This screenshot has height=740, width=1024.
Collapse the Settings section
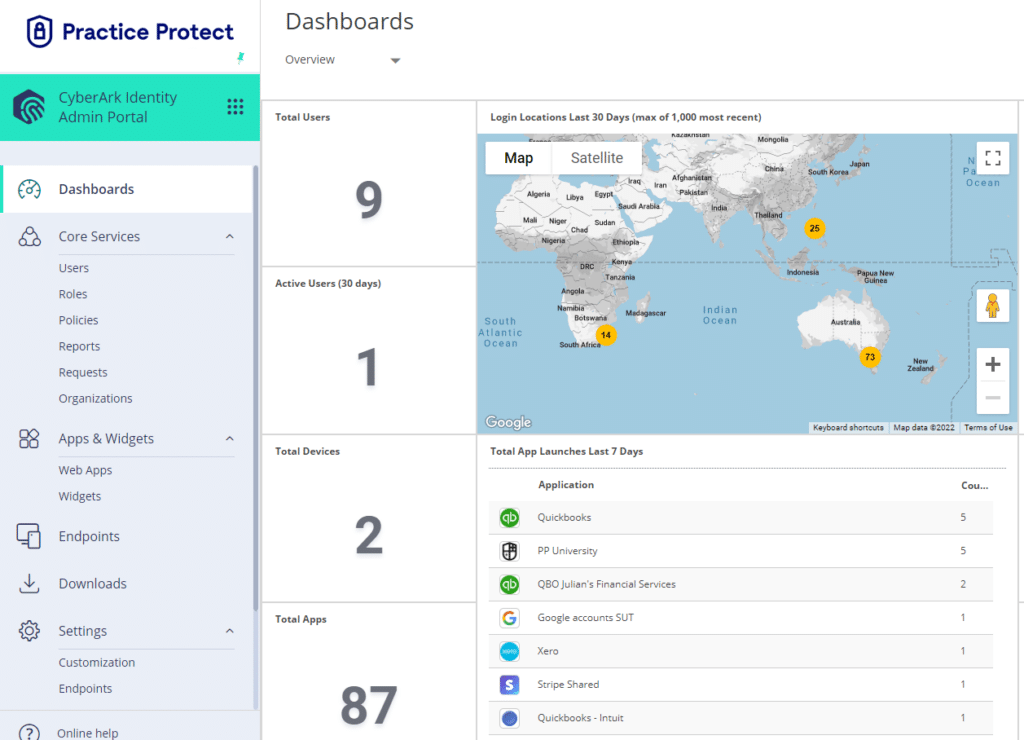pyautogui.click(x=230, y=631)
